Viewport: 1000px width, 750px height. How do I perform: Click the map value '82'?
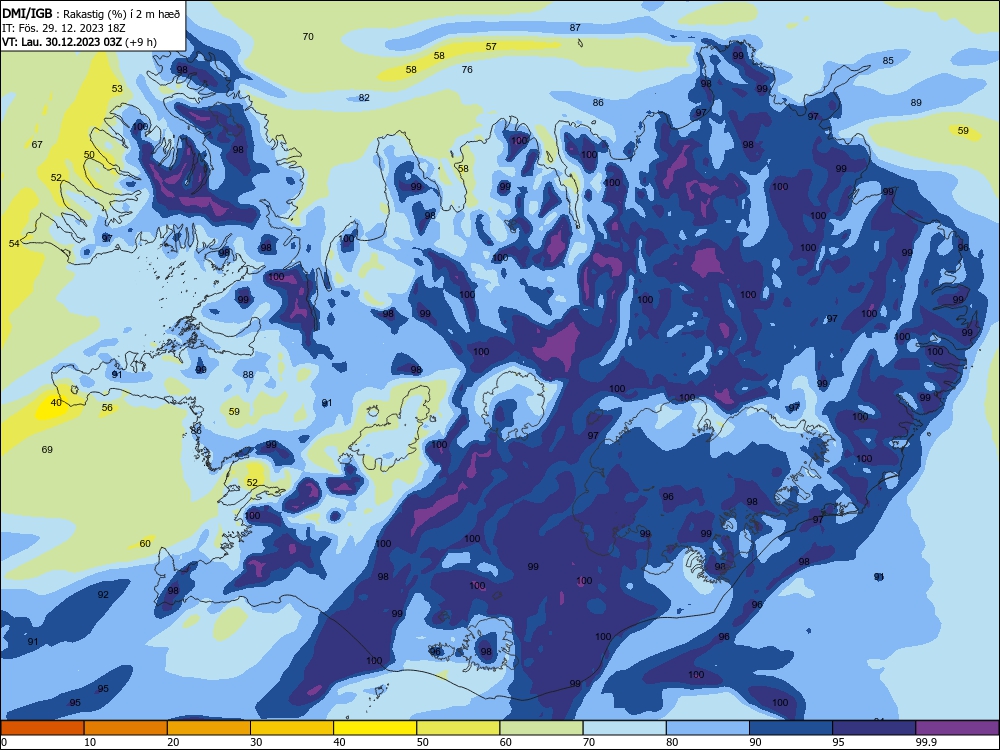point(364,98)
